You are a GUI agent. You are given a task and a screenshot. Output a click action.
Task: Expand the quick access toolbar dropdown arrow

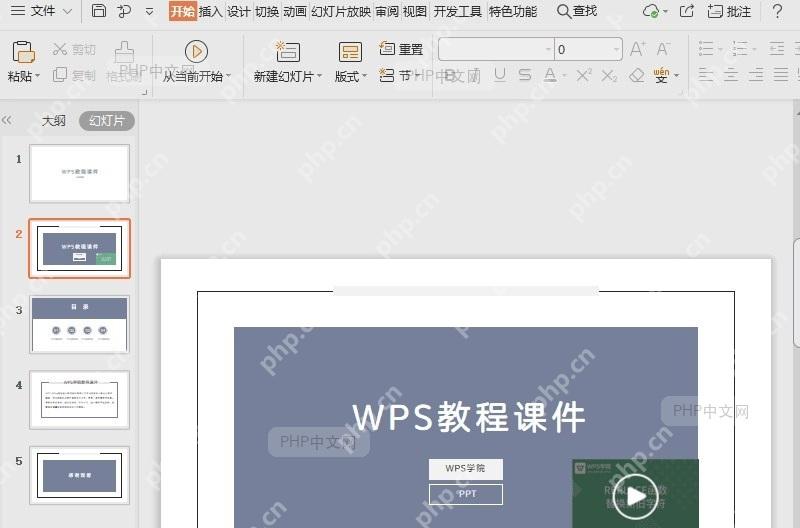[149, 11]
